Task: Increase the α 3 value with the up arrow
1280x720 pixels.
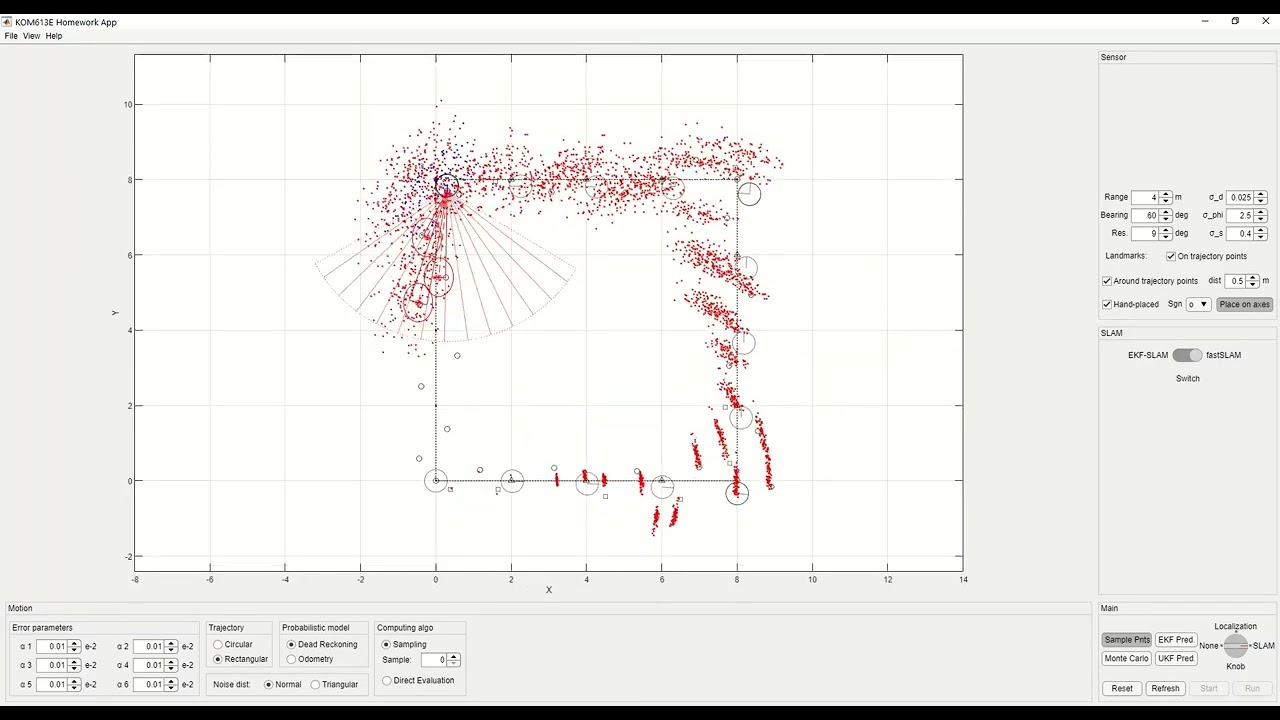Action: 74,663
